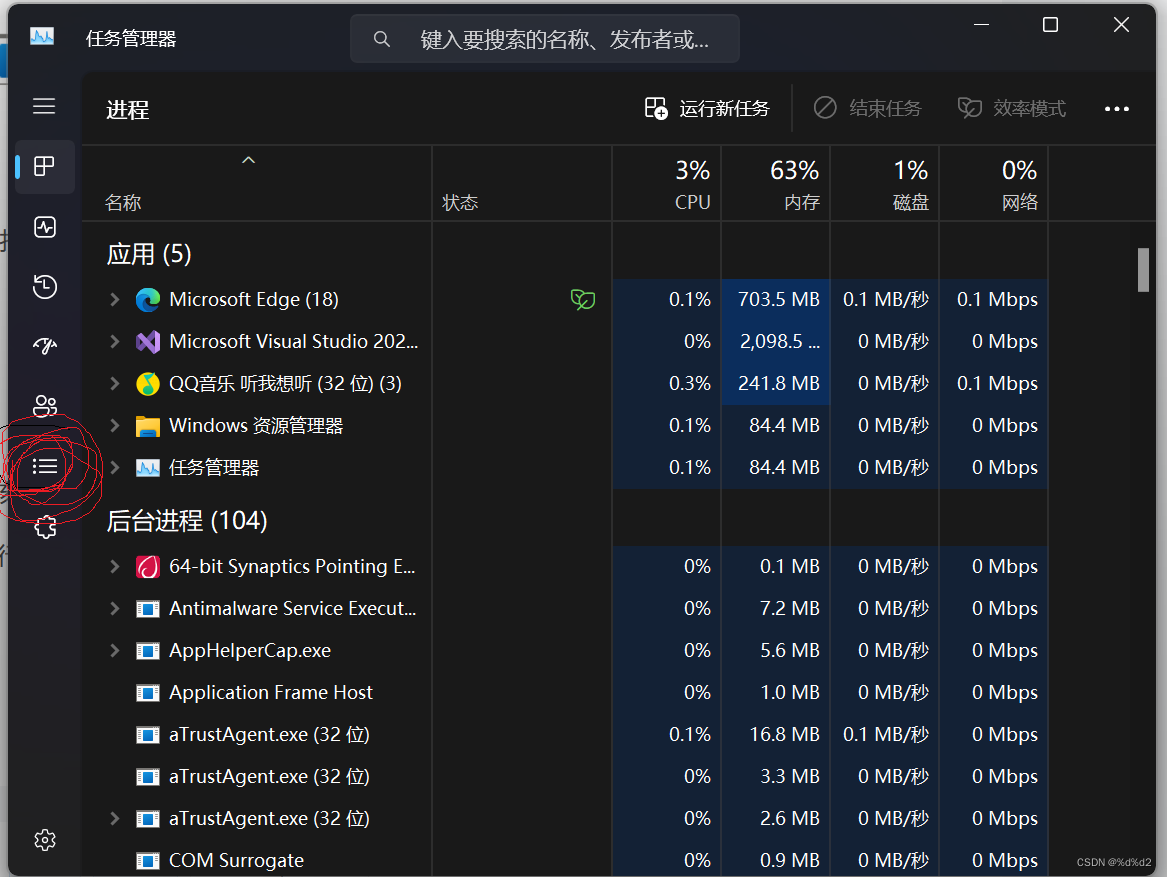Click Edge efficiency mode leaf icon
Image resolution: width=1167 pixels, height=877 pixels.
pyautogui.click(x=583, y=299)
